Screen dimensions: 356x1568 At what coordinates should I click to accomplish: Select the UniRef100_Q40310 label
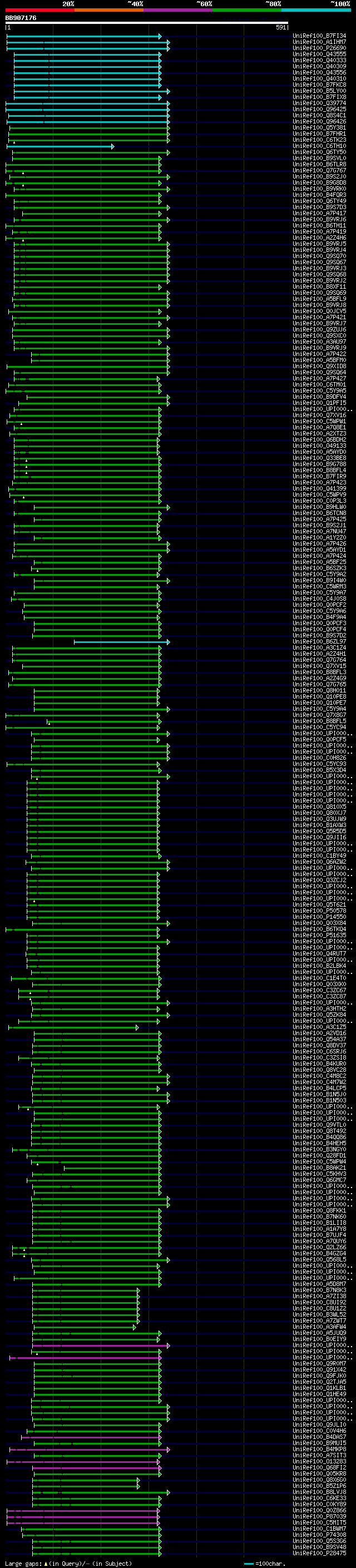[x=319, y=79]
